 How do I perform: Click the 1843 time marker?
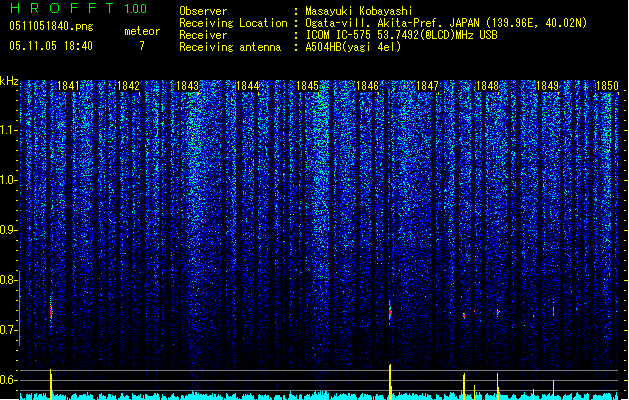click(188, 85)
